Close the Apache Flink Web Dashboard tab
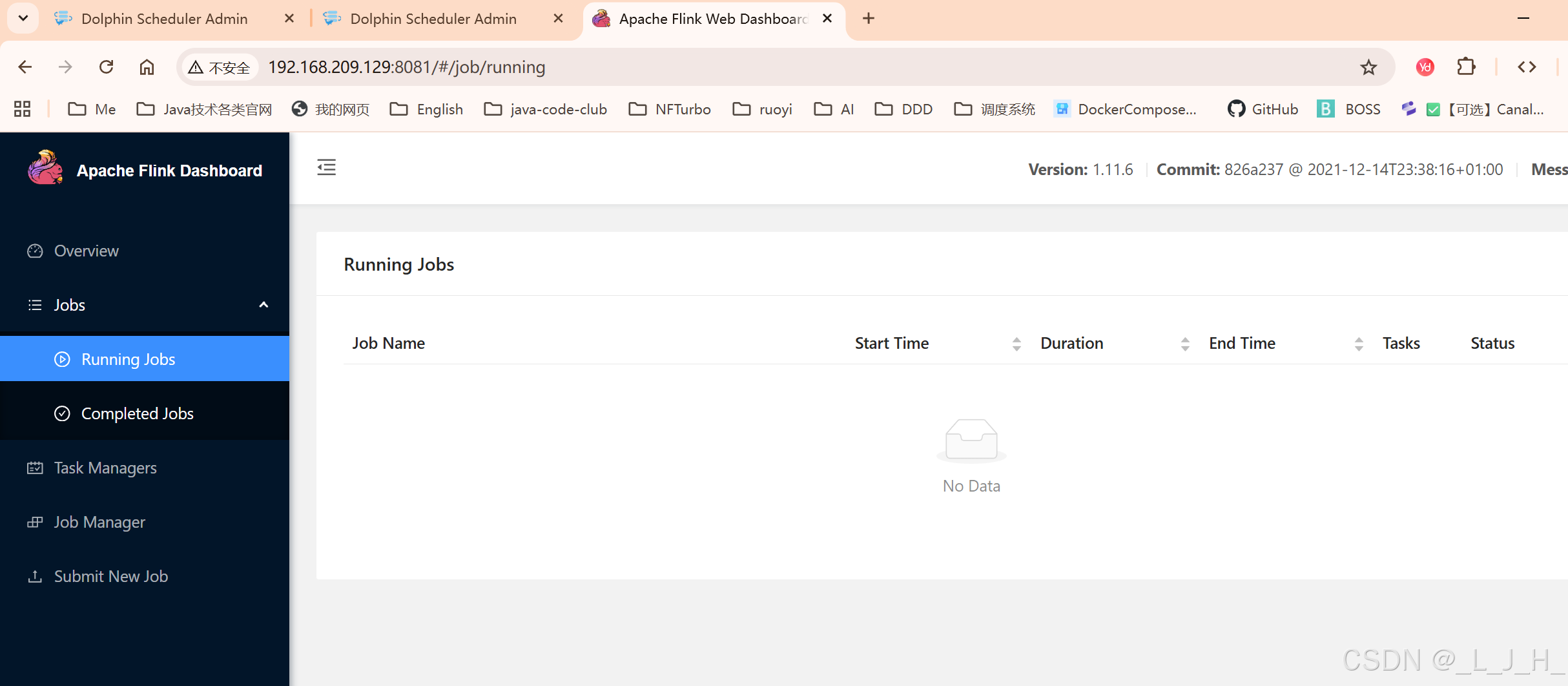 (x=827, y=19)
